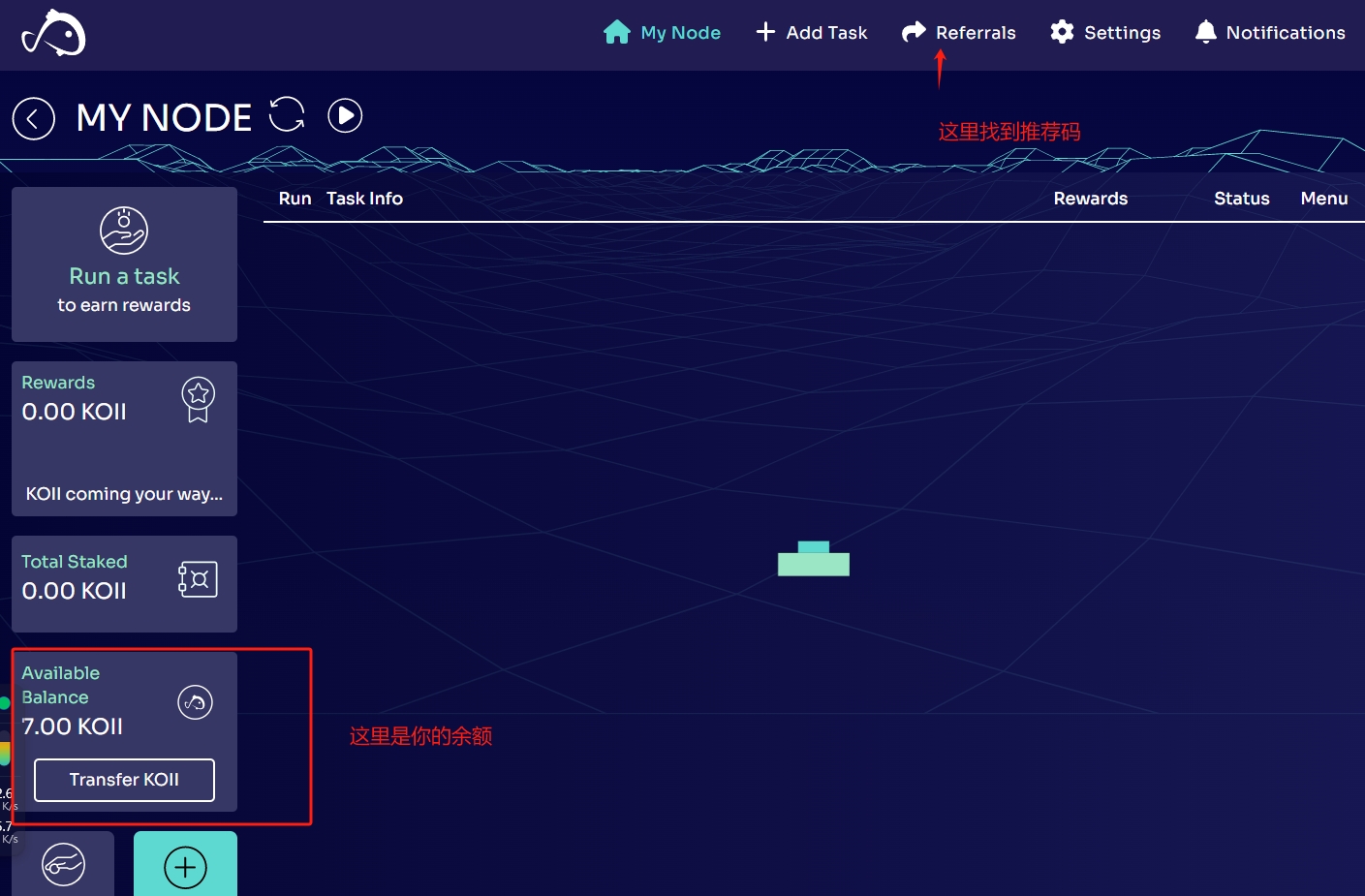
Task: Click the safe icon in Total Staked card
Action: click(198, 579)
